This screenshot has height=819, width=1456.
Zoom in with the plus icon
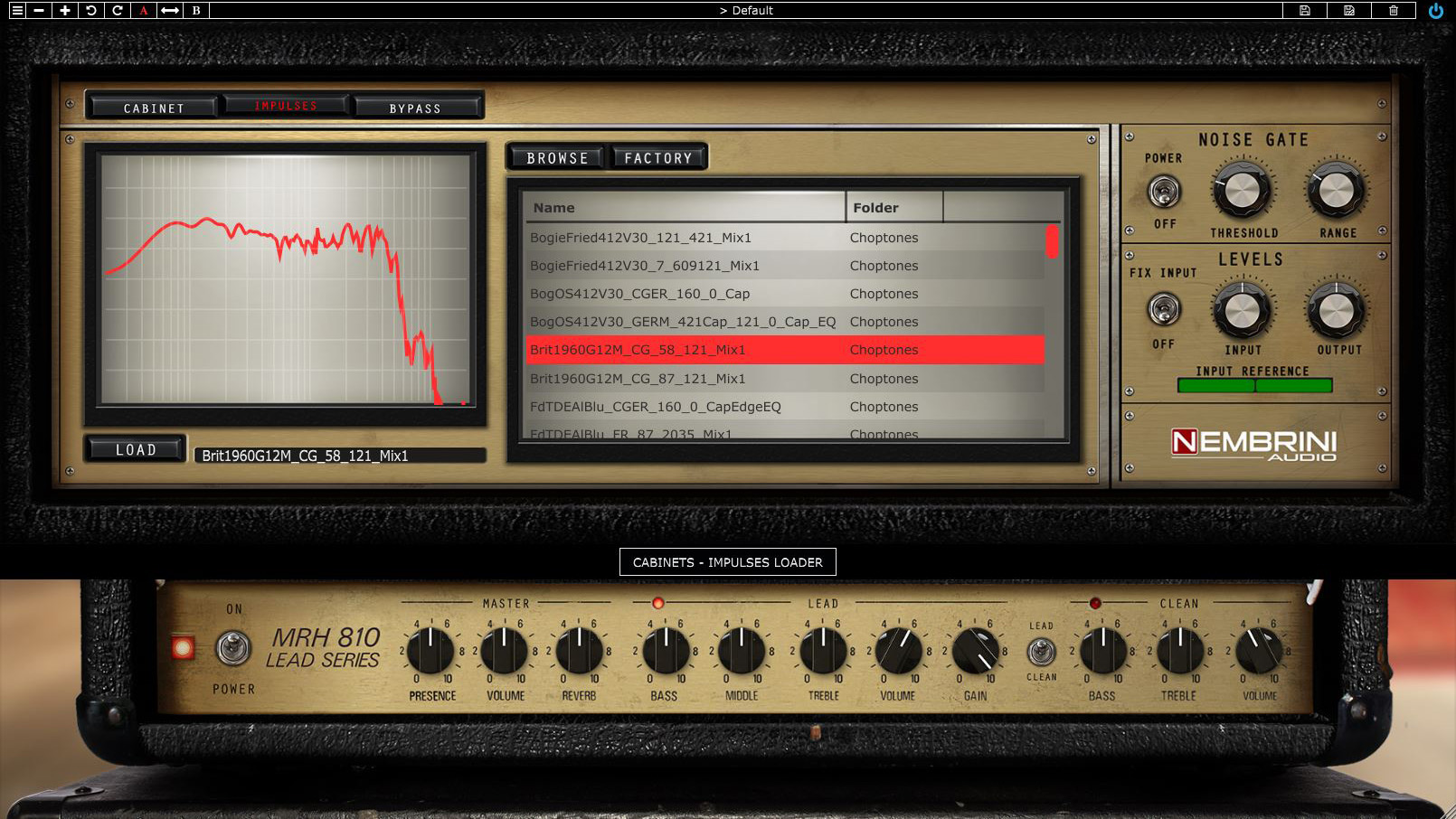pos(63,10)
